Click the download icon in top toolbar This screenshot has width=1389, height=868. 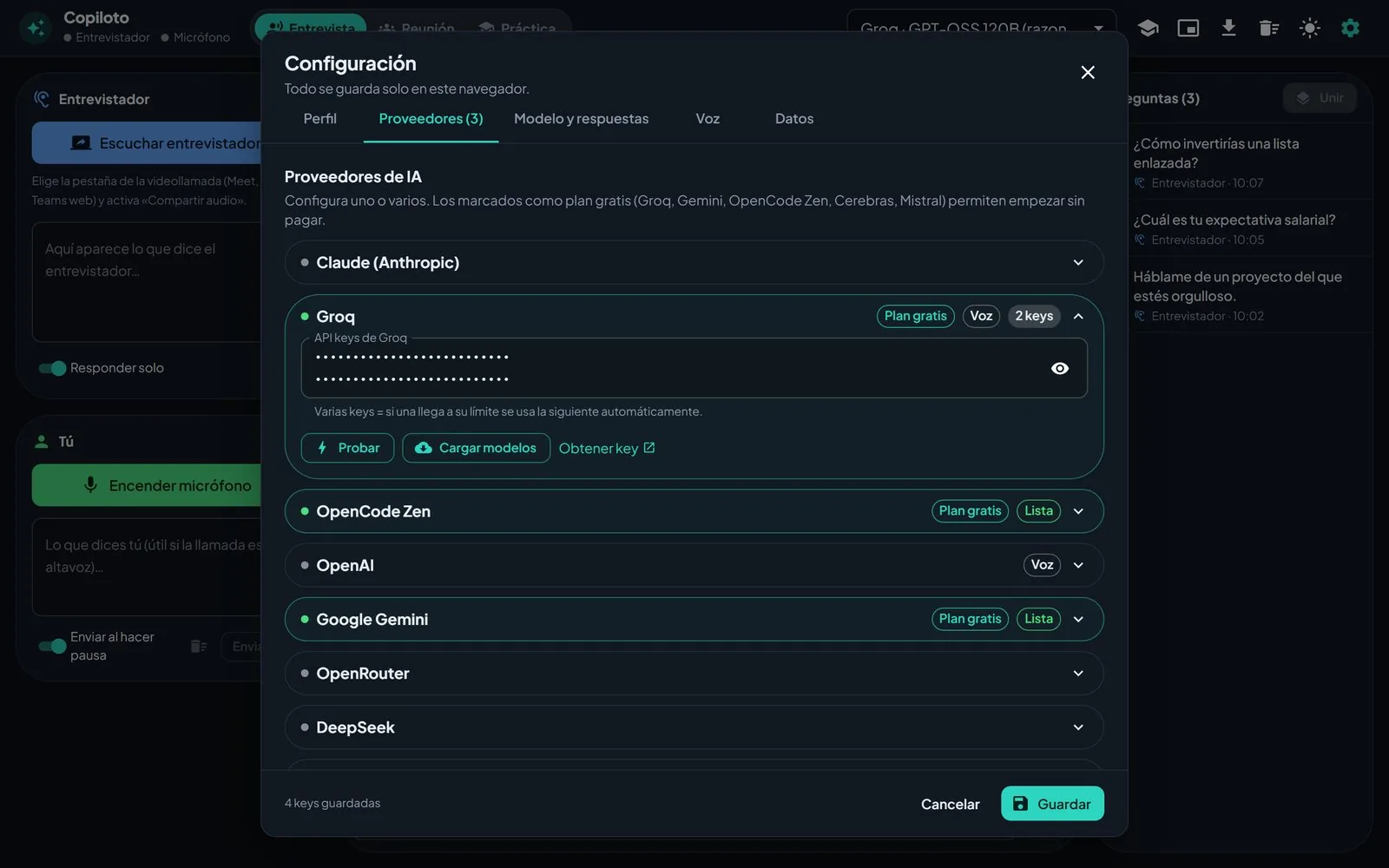1228,28
